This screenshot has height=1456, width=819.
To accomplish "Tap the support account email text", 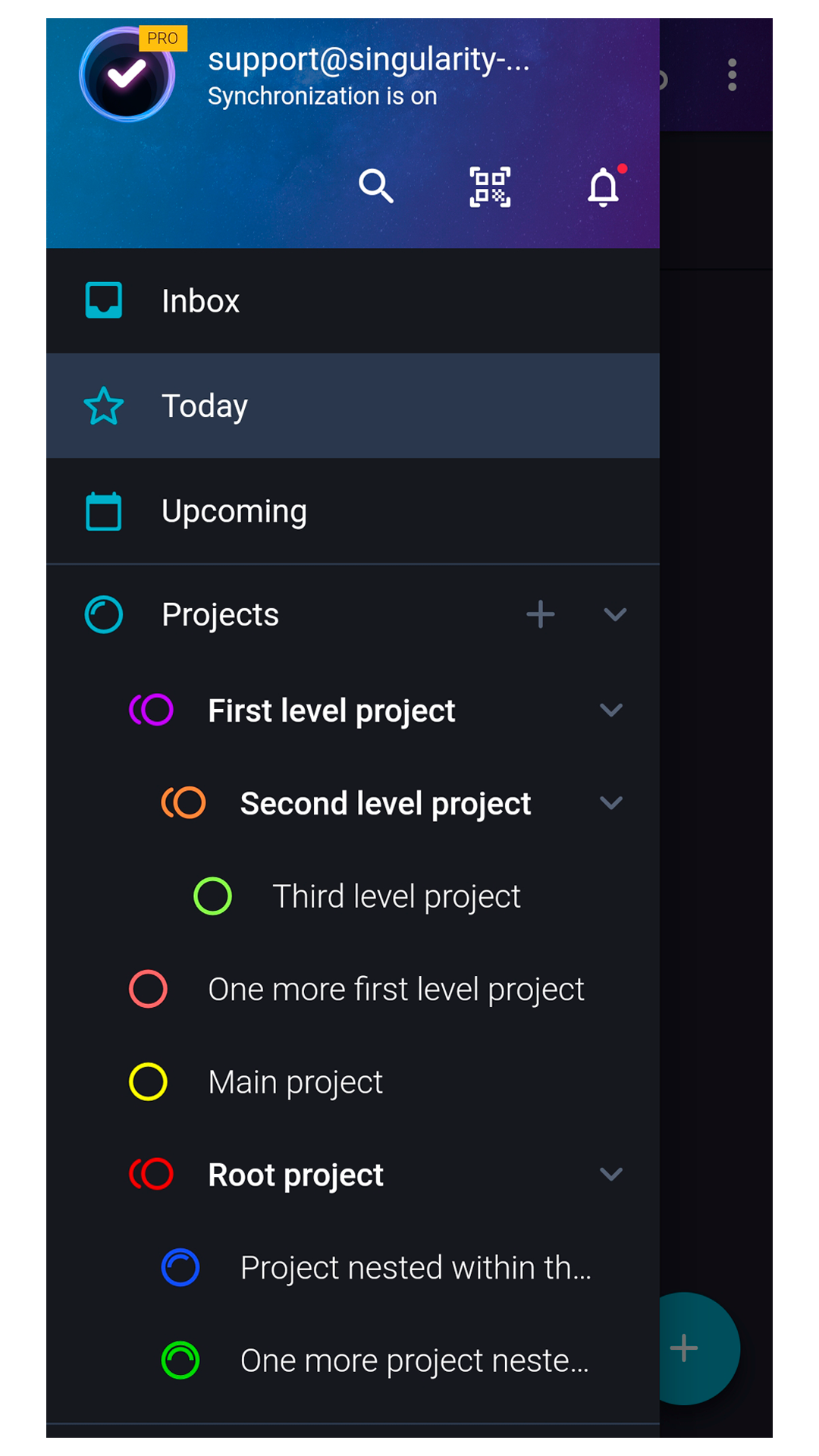I will [369, 59].
